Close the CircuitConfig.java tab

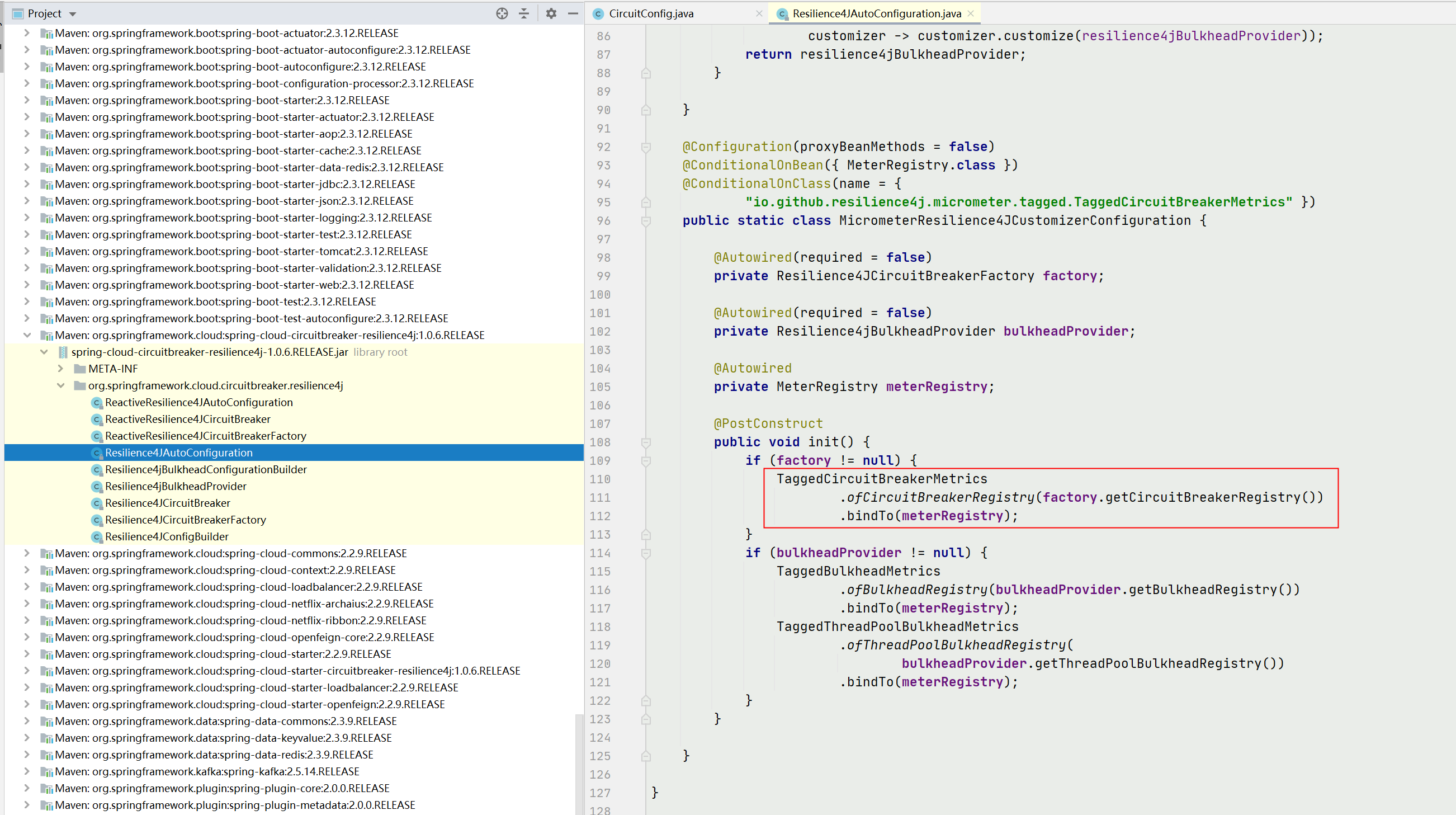(x=759, y=13)
